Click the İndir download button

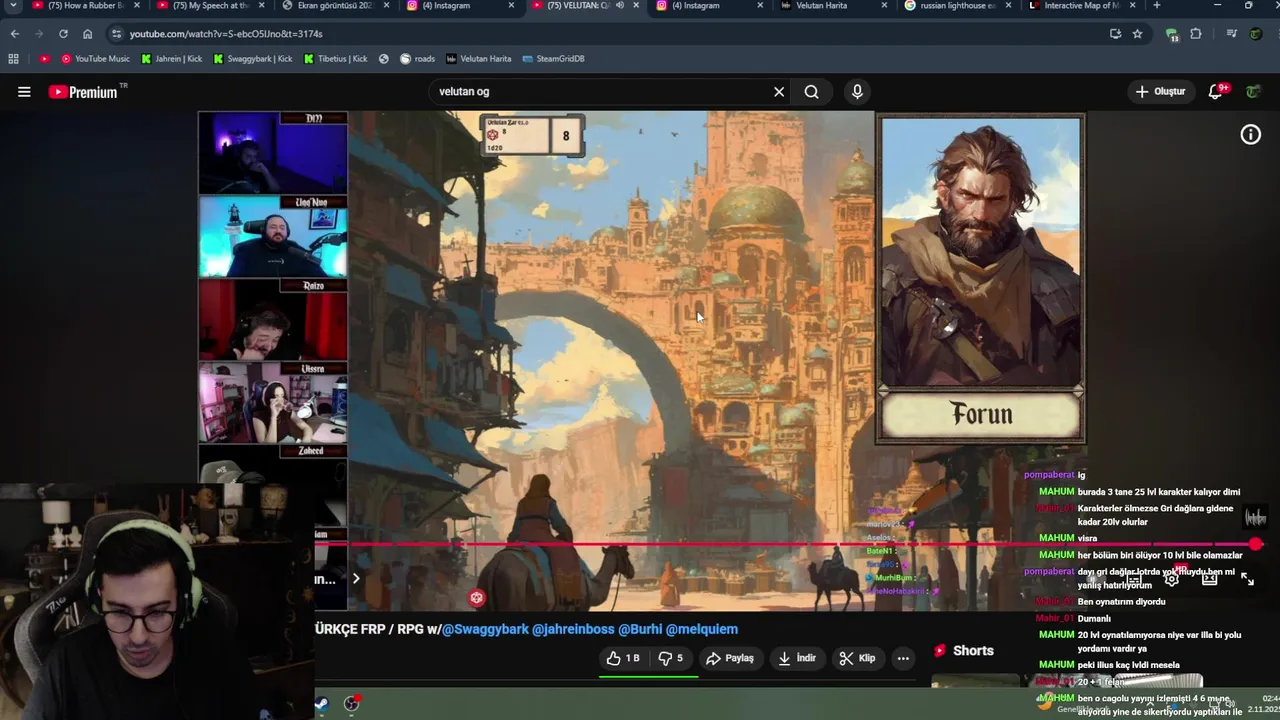tap(798, 658)
